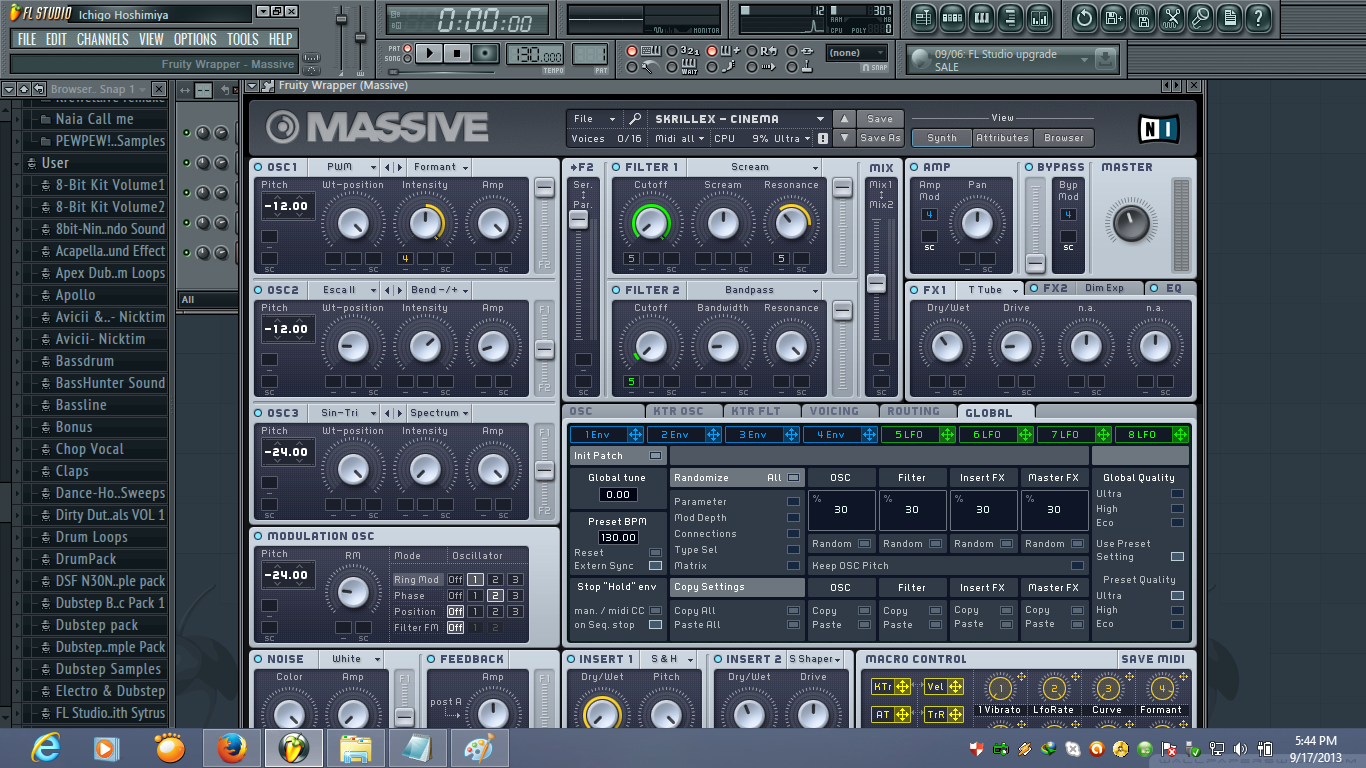Image resolution: width=1366 pixels, height=768 pixels.
Task: Open the FL Studio playlist window icon
Action: [923, 17]
